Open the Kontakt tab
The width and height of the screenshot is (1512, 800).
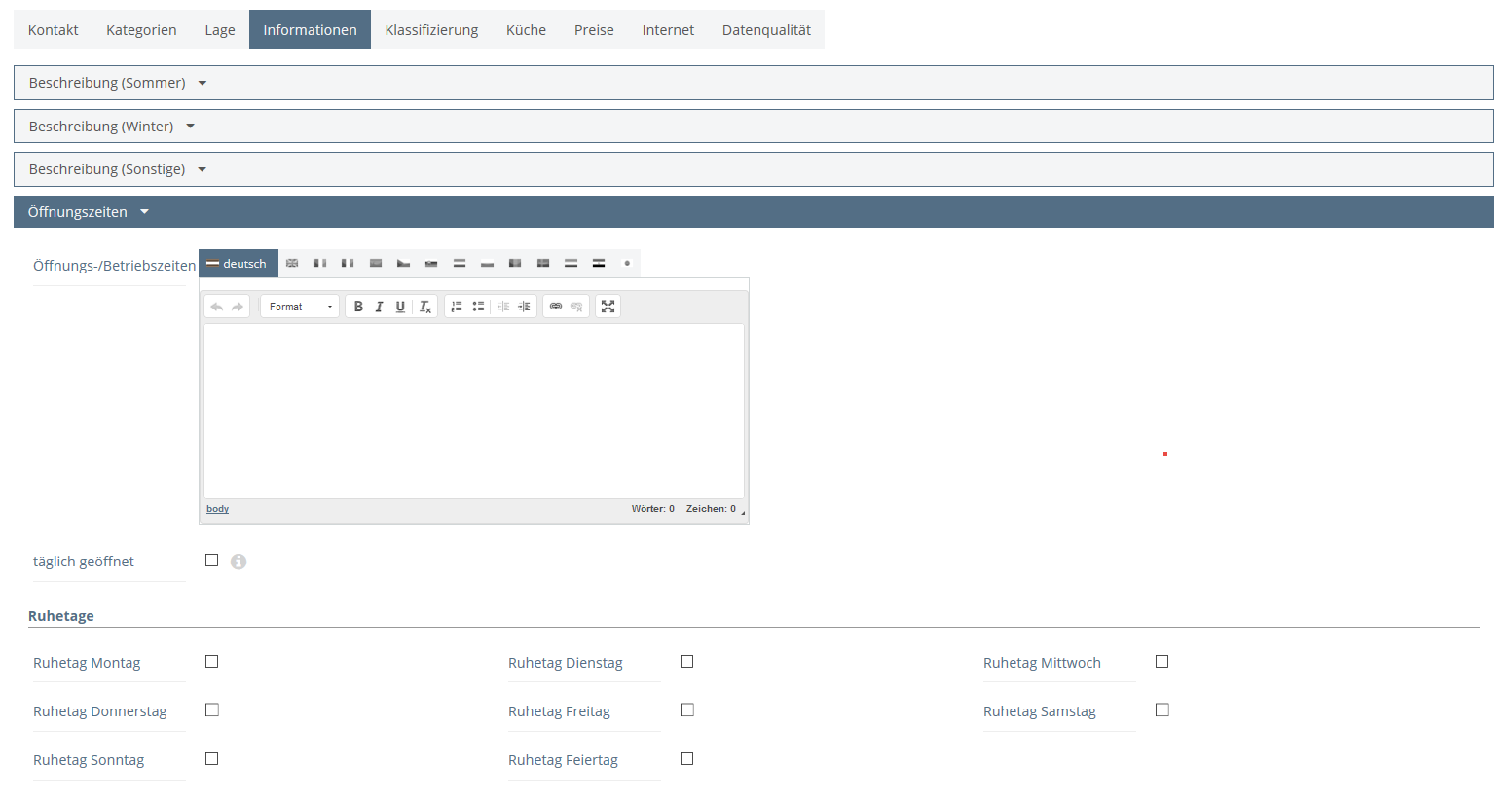tap(53, 30)
